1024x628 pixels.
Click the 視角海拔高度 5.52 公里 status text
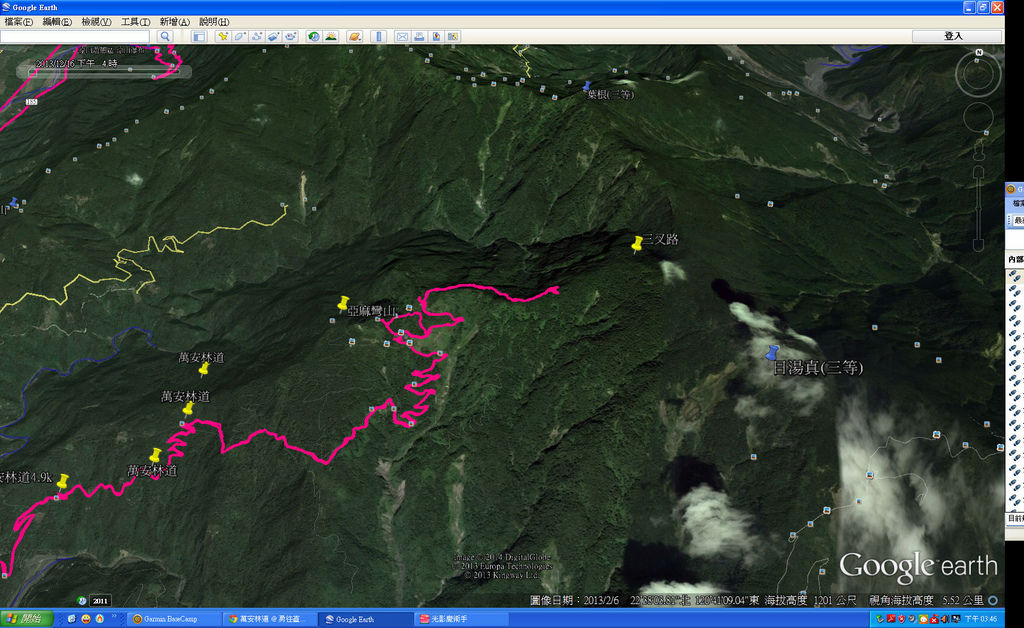[927, 600]
